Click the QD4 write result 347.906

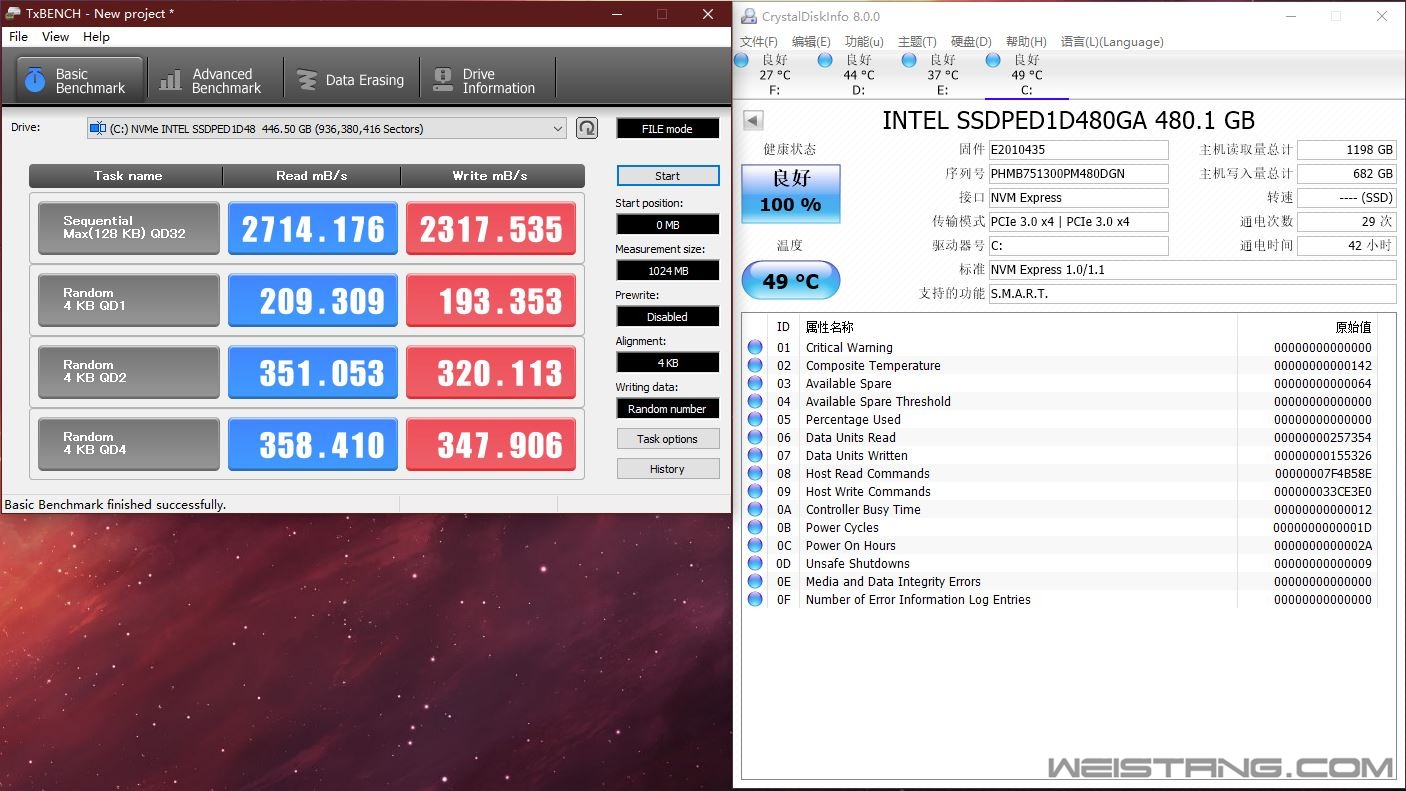tap(491, 444)
